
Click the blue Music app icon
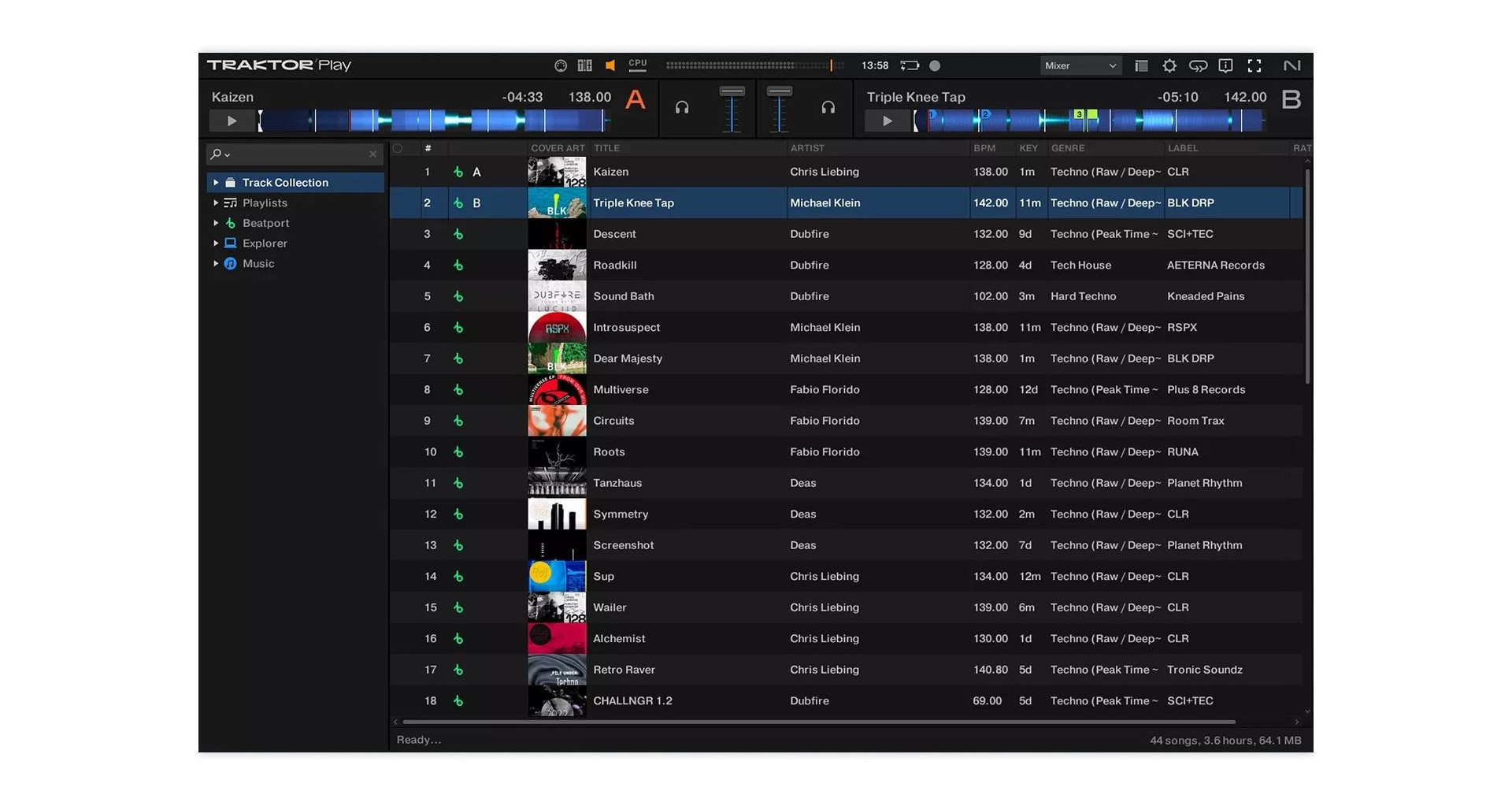(230, 264)
